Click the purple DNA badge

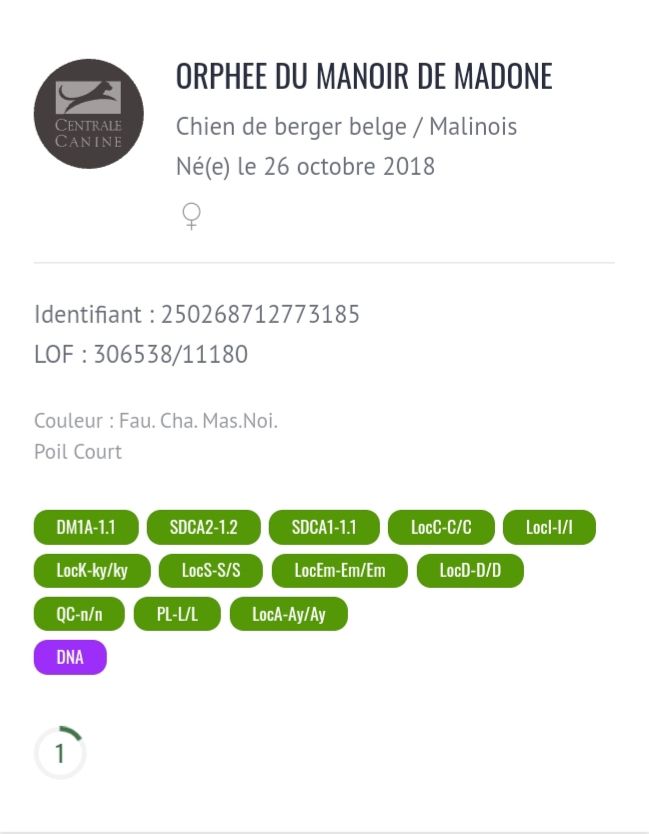pos(70,657)
